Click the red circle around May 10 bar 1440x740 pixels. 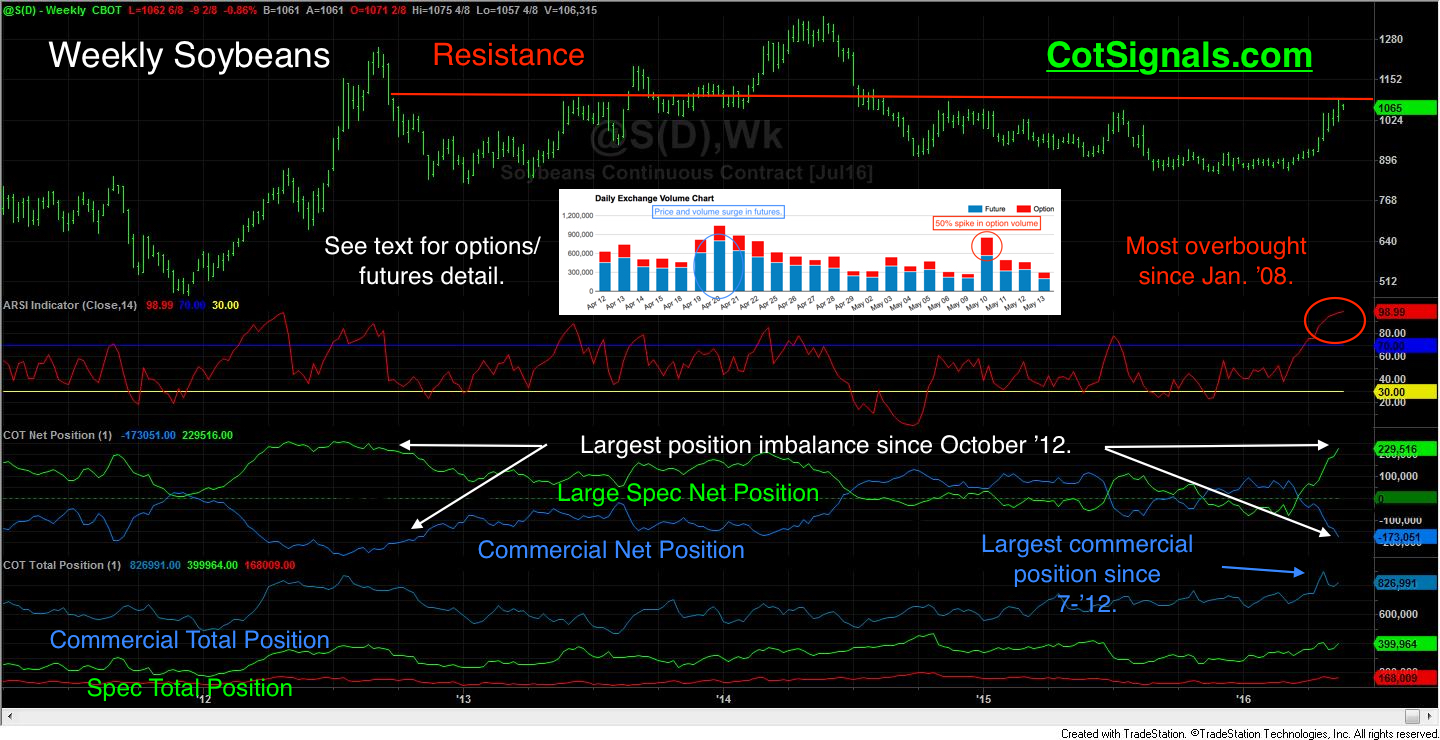point(987,245)
